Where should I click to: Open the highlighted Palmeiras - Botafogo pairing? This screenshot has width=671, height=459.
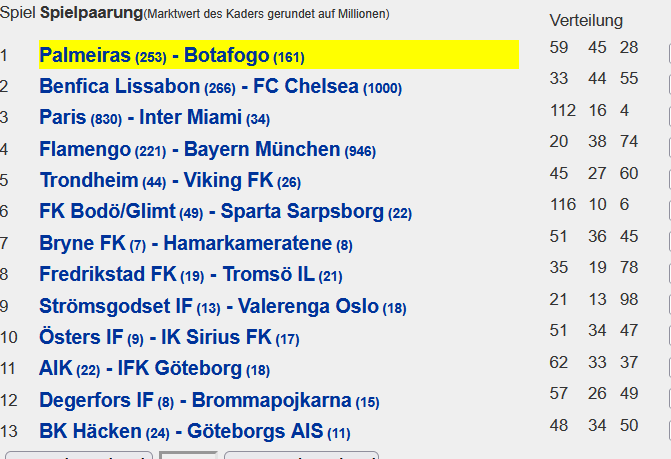[x=172, y=55]
